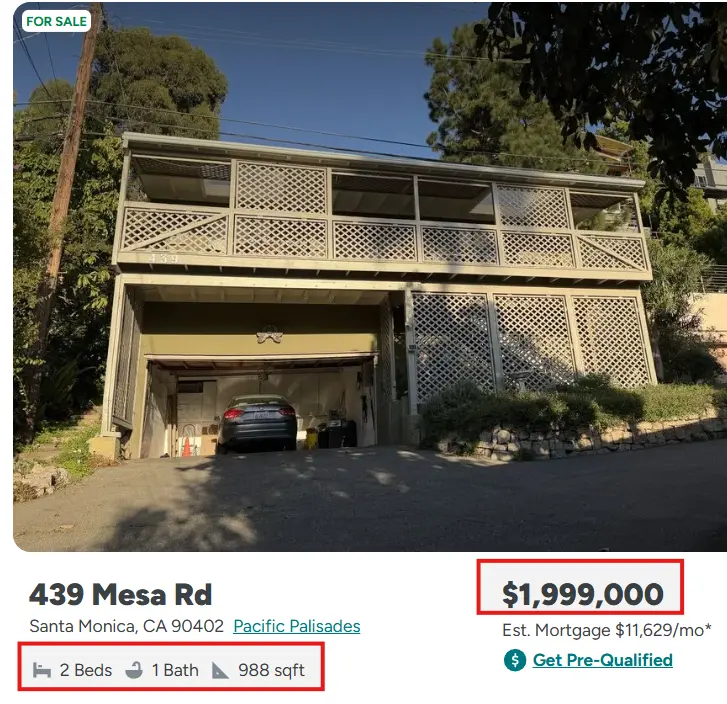The width and height of the screenshot is (727, 704).
Task: Click the FOR SALE status badge
Action: tap(56, 21)
